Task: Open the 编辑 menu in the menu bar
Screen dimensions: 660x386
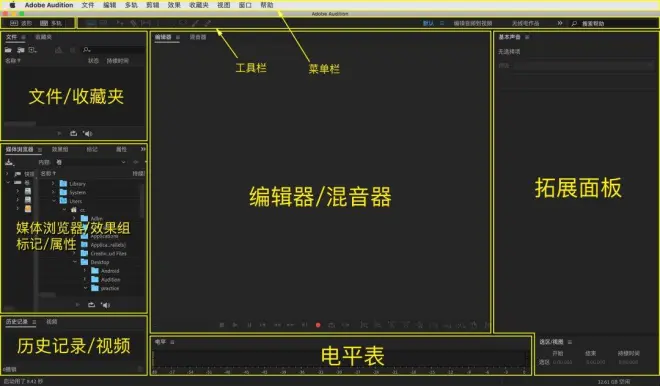Action: pyautogui.click(x=109, y=5)
